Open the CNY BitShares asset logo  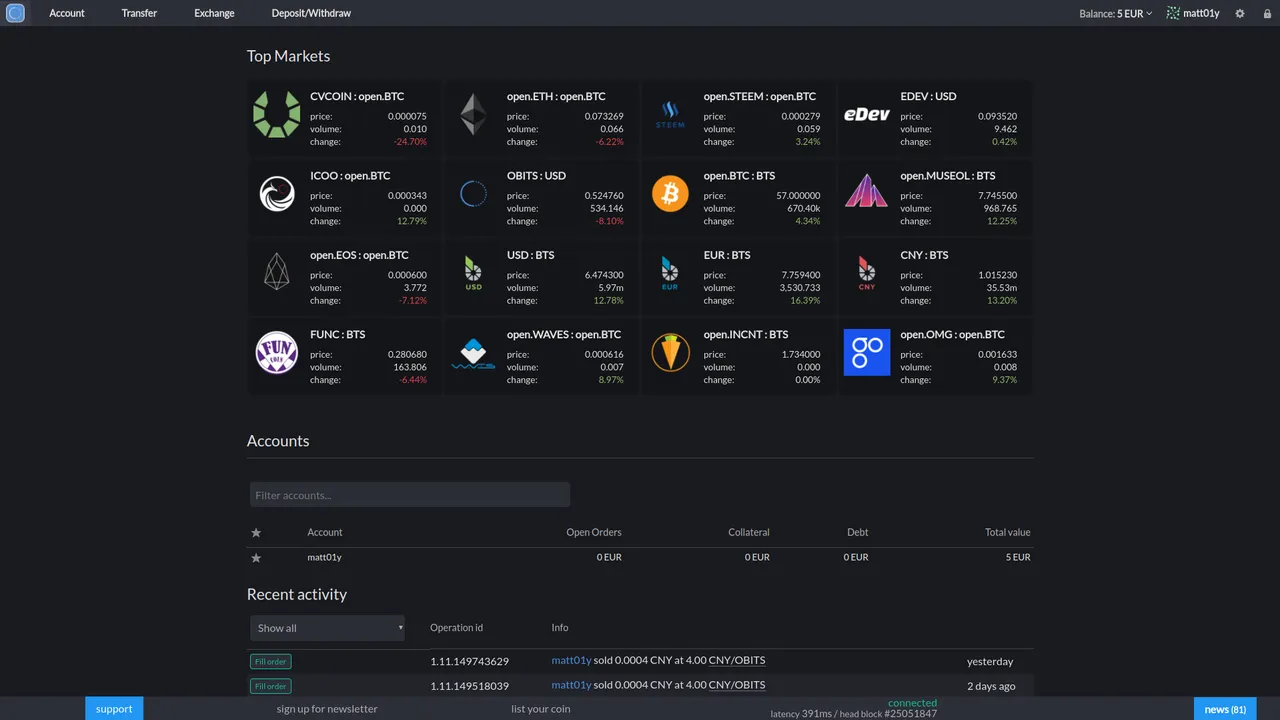pos(867,272)
